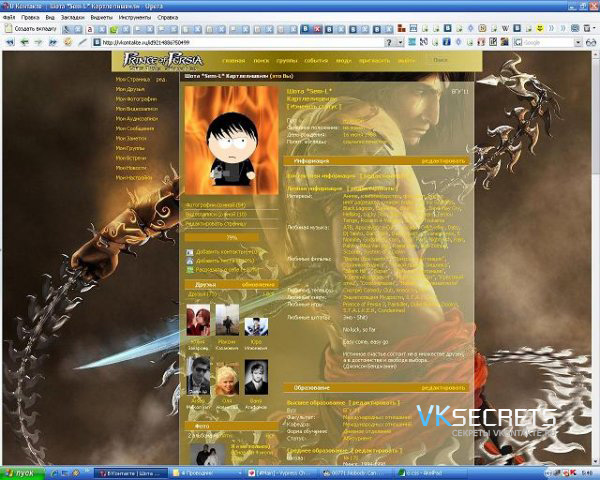The image size is (600, 480).
Task: Switch to Проводник taskbar item
Action: [207, 473]
